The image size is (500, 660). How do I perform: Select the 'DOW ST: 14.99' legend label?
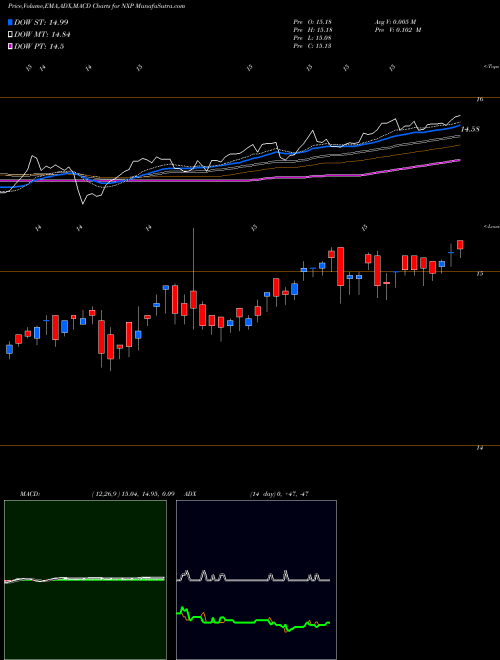coord(41,22)
